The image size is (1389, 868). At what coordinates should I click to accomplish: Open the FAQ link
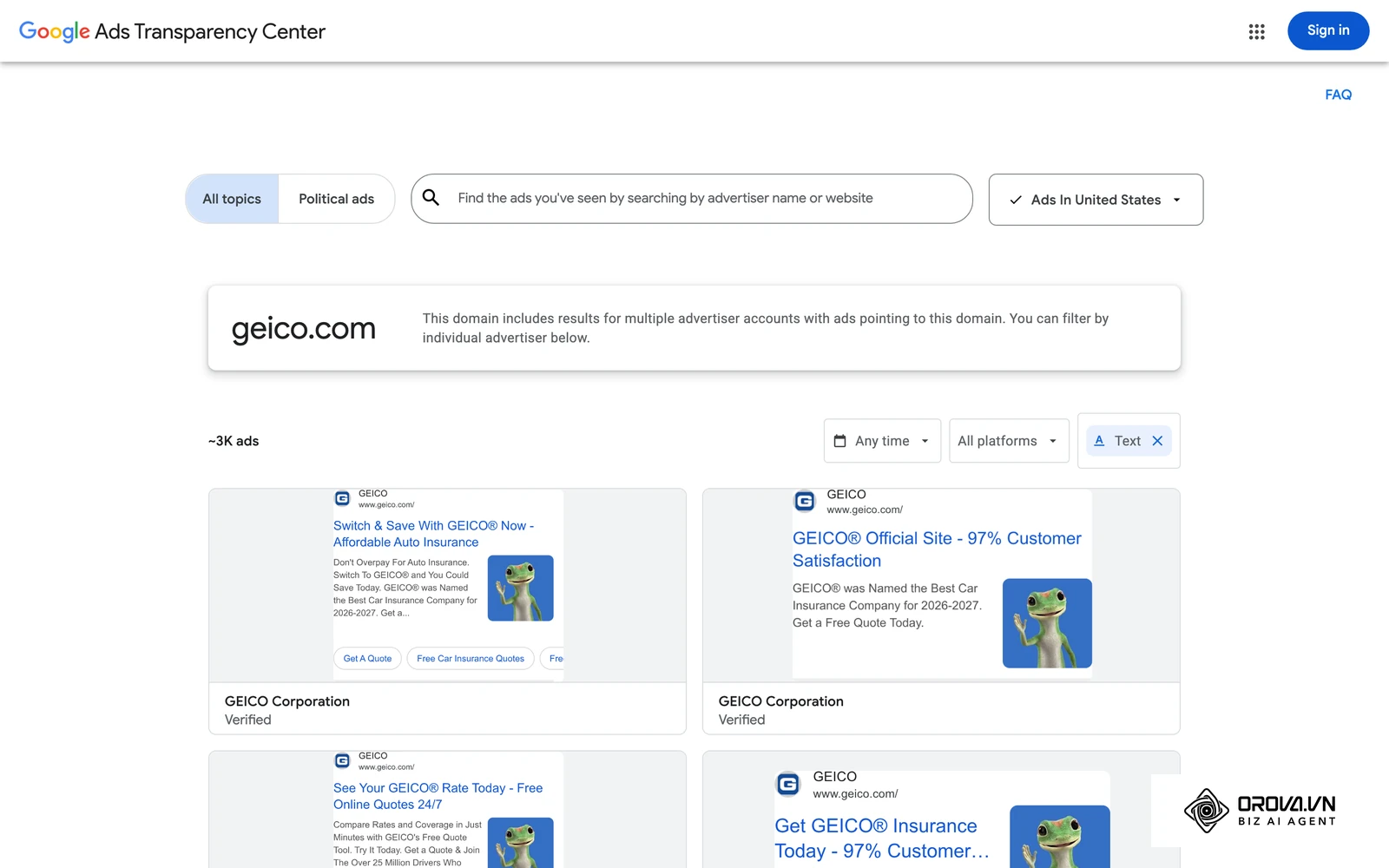(x=1338, y=95)
